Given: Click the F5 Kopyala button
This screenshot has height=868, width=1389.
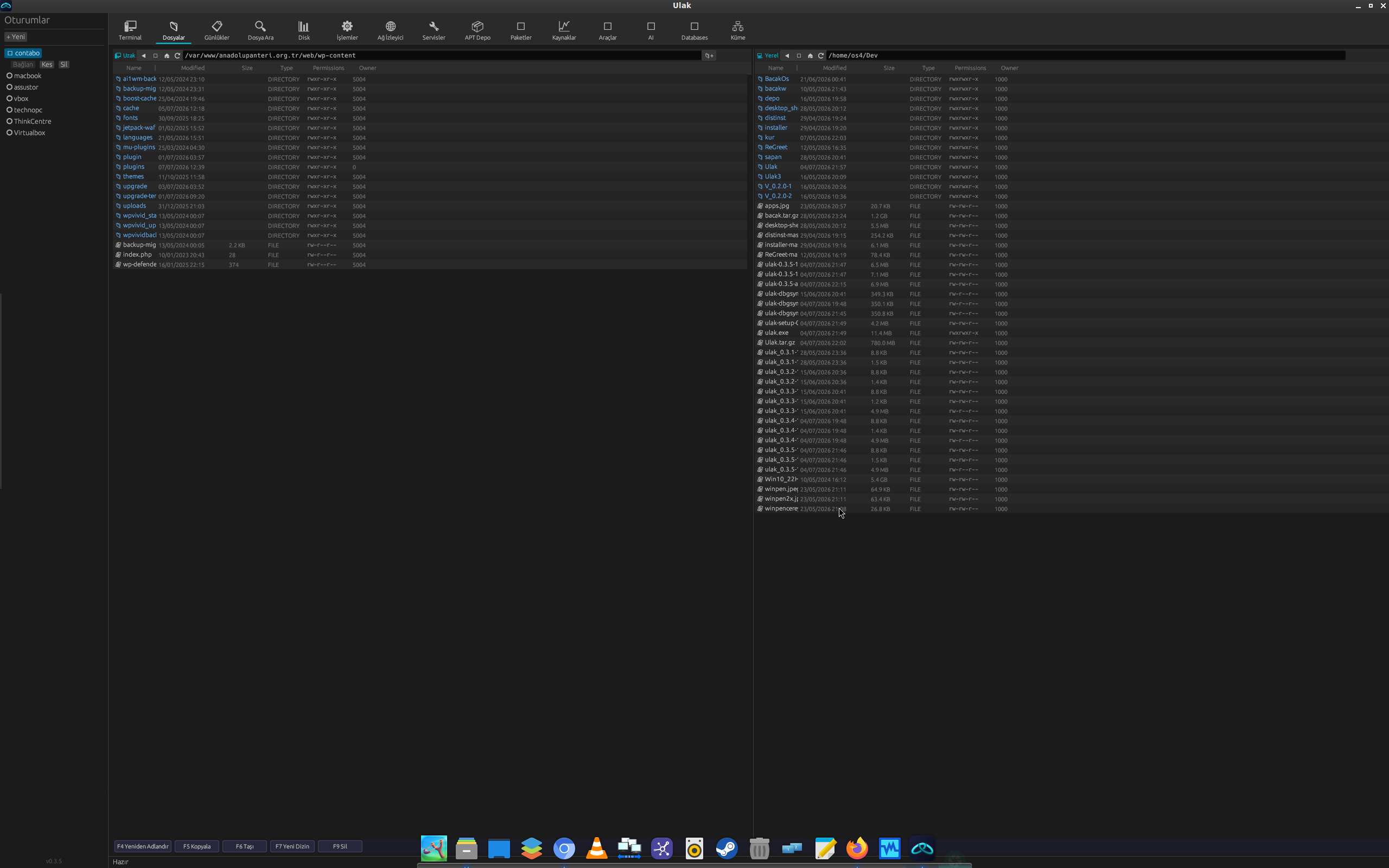Looking at the screenshot, I should point(197,846).
